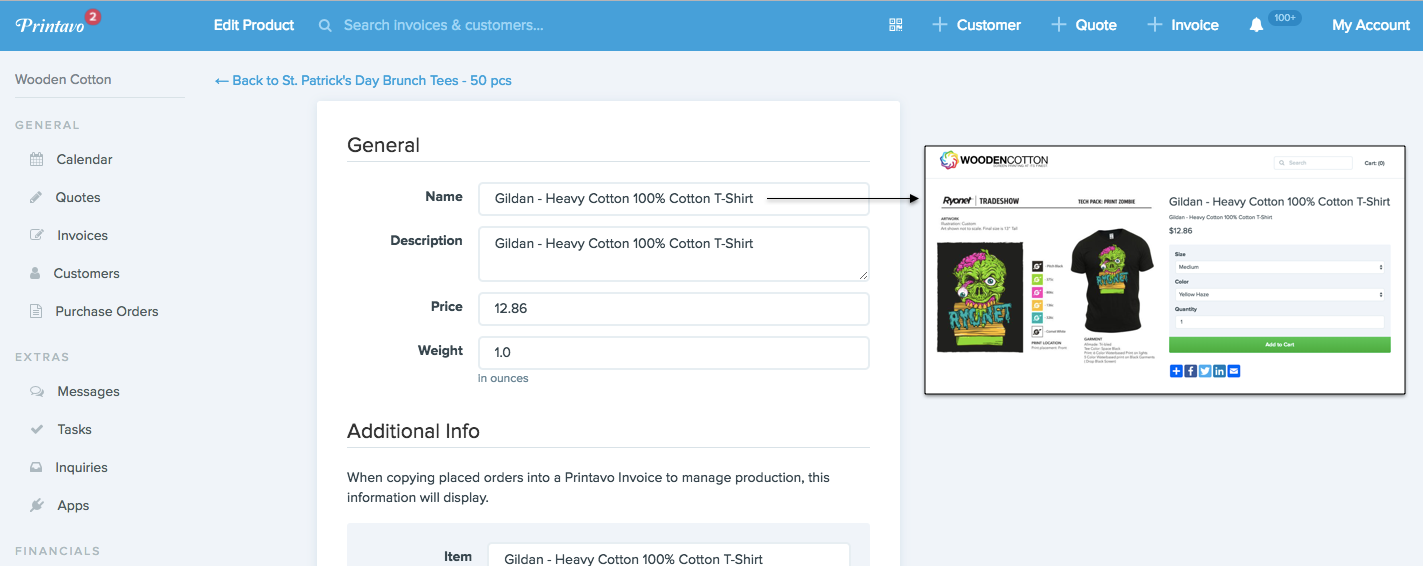Click the Item input field

tap(668, 555)
